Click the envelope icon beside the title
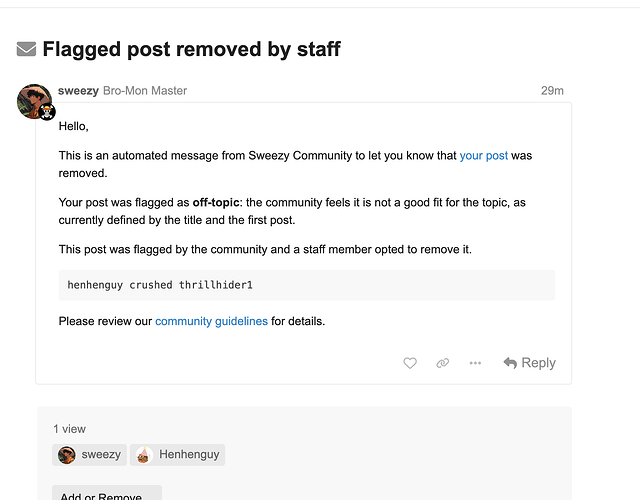The width and height of the screenshot is (640, 500). click(27, 49)
